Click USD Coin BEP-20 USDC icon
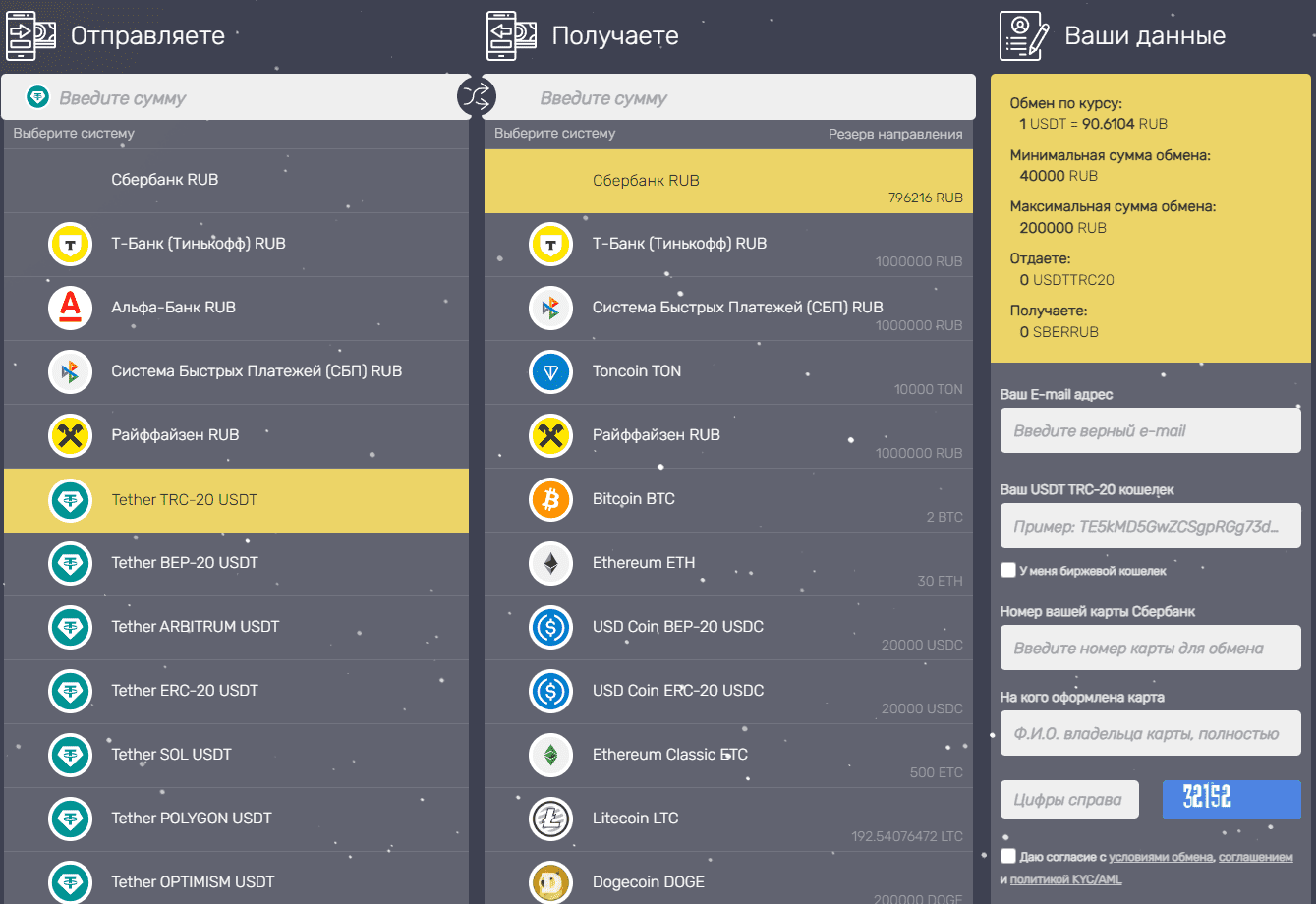Viewport: 1316px width, 904px height. click(550, 627)
